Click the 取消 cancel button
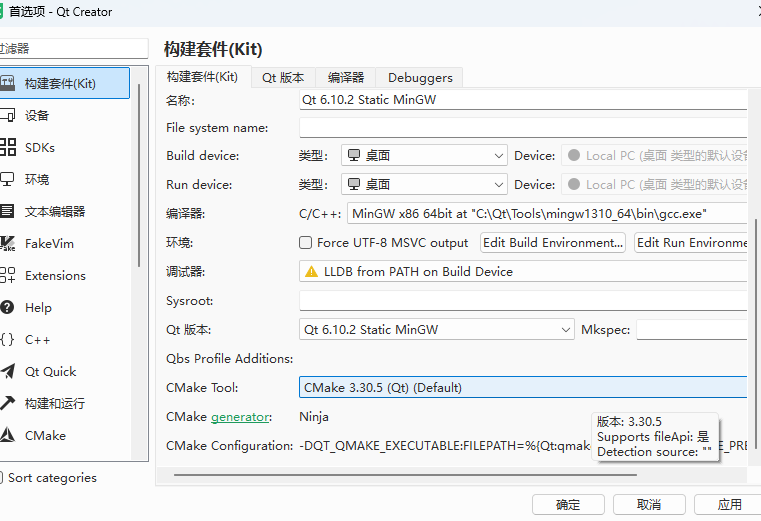 [649, 504]
